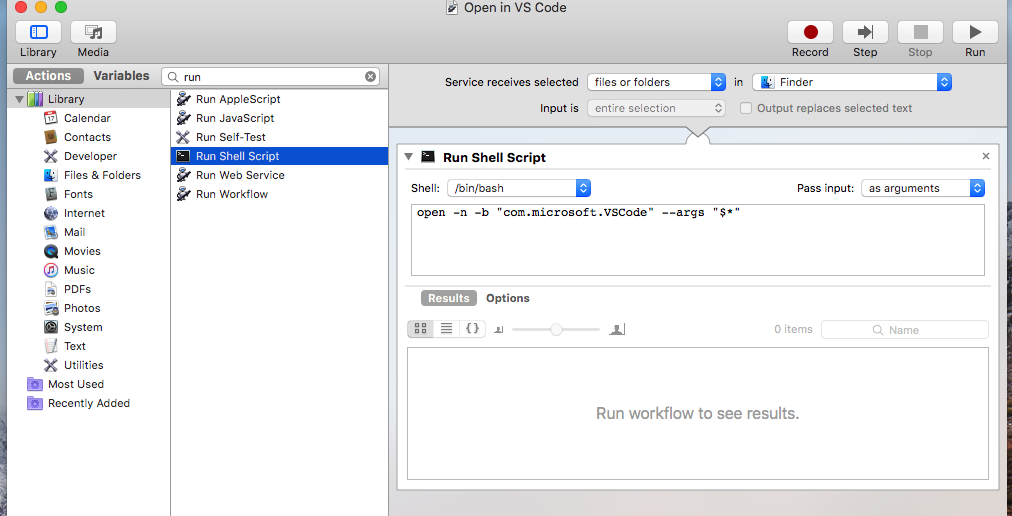Viewport: 1012px width, 516px height.
Task: Open the Most Used smart folder
Action: coord(76,384)
